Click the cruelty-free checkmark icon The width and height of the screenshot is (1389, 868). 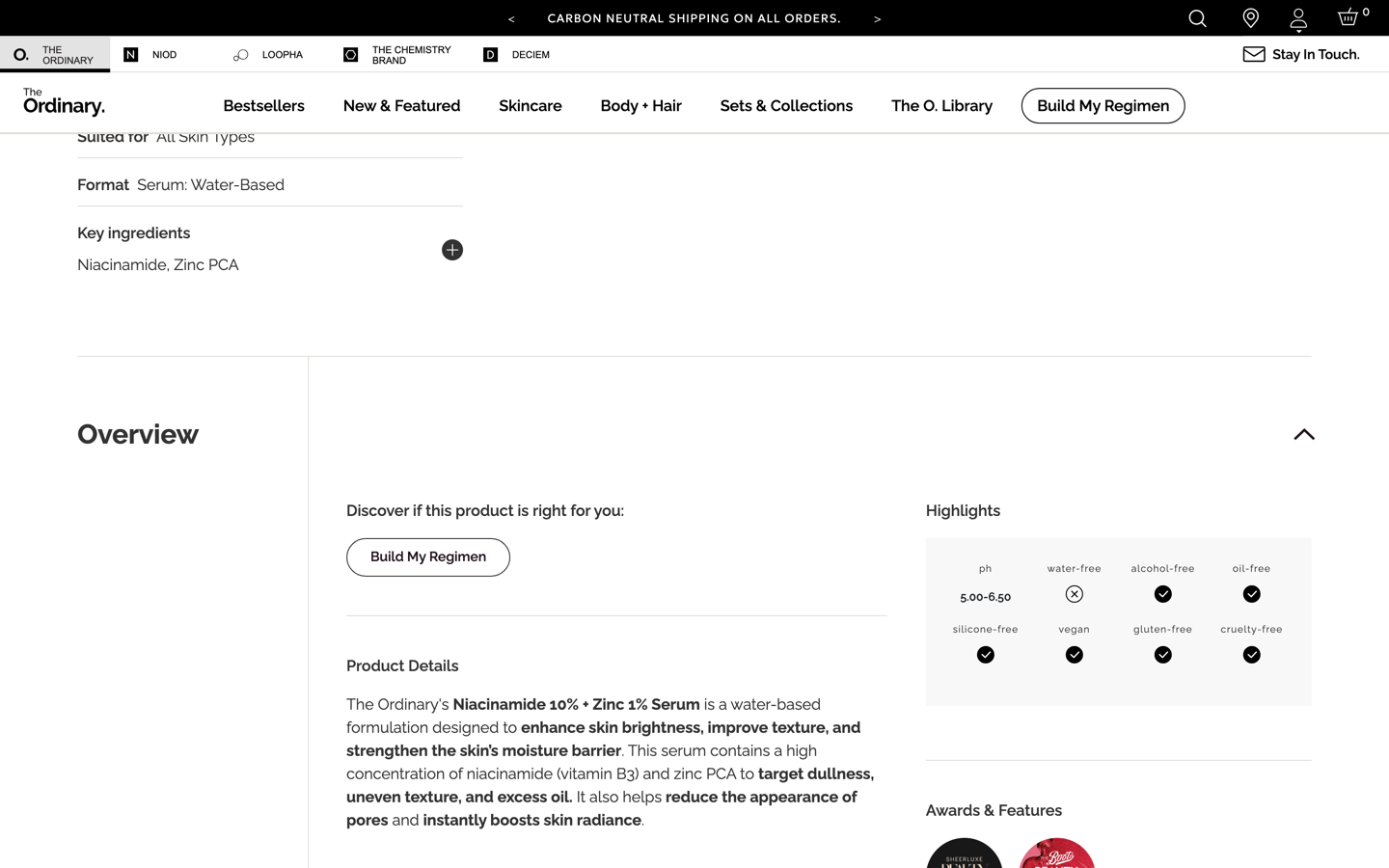point(1251,655)
